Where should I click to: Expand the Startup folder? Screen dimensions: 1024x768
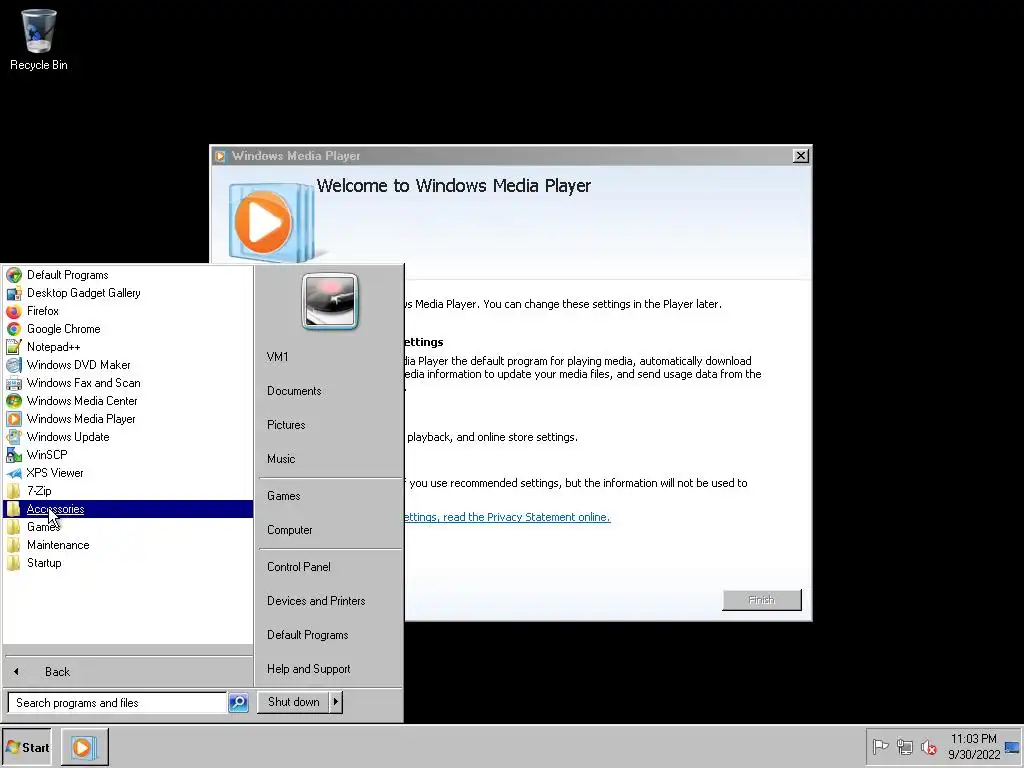128,563
